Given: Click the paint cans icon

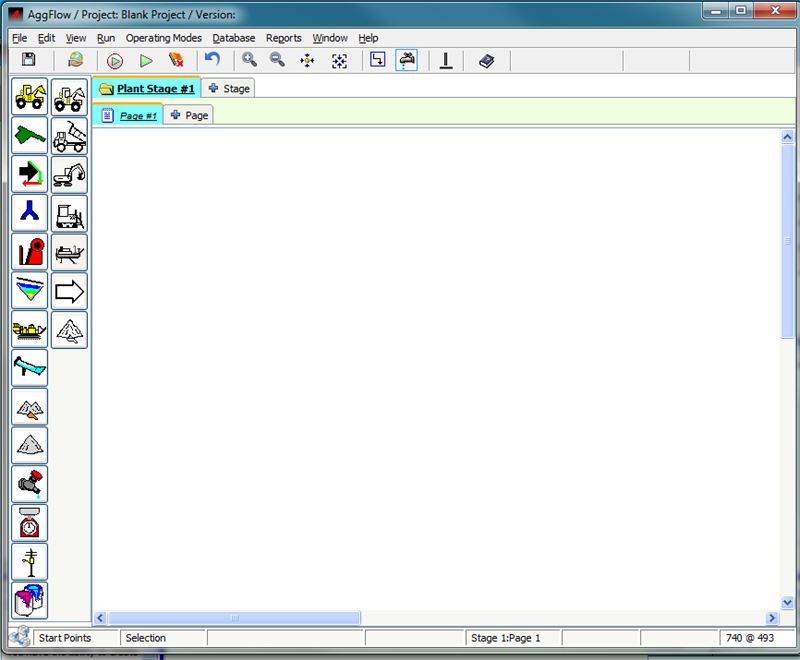Looking at the screenshot, I should (x=30, y=601).
